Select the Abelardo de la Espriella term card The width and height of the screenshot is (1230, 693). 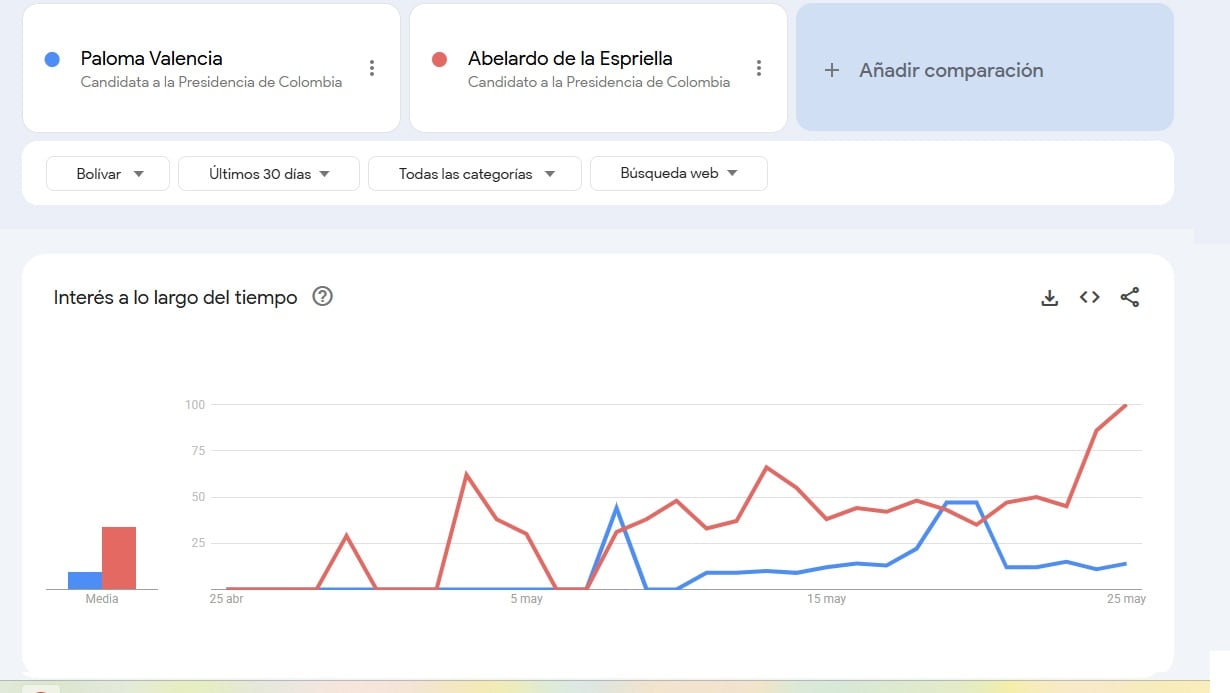click(x=598, y=67)
